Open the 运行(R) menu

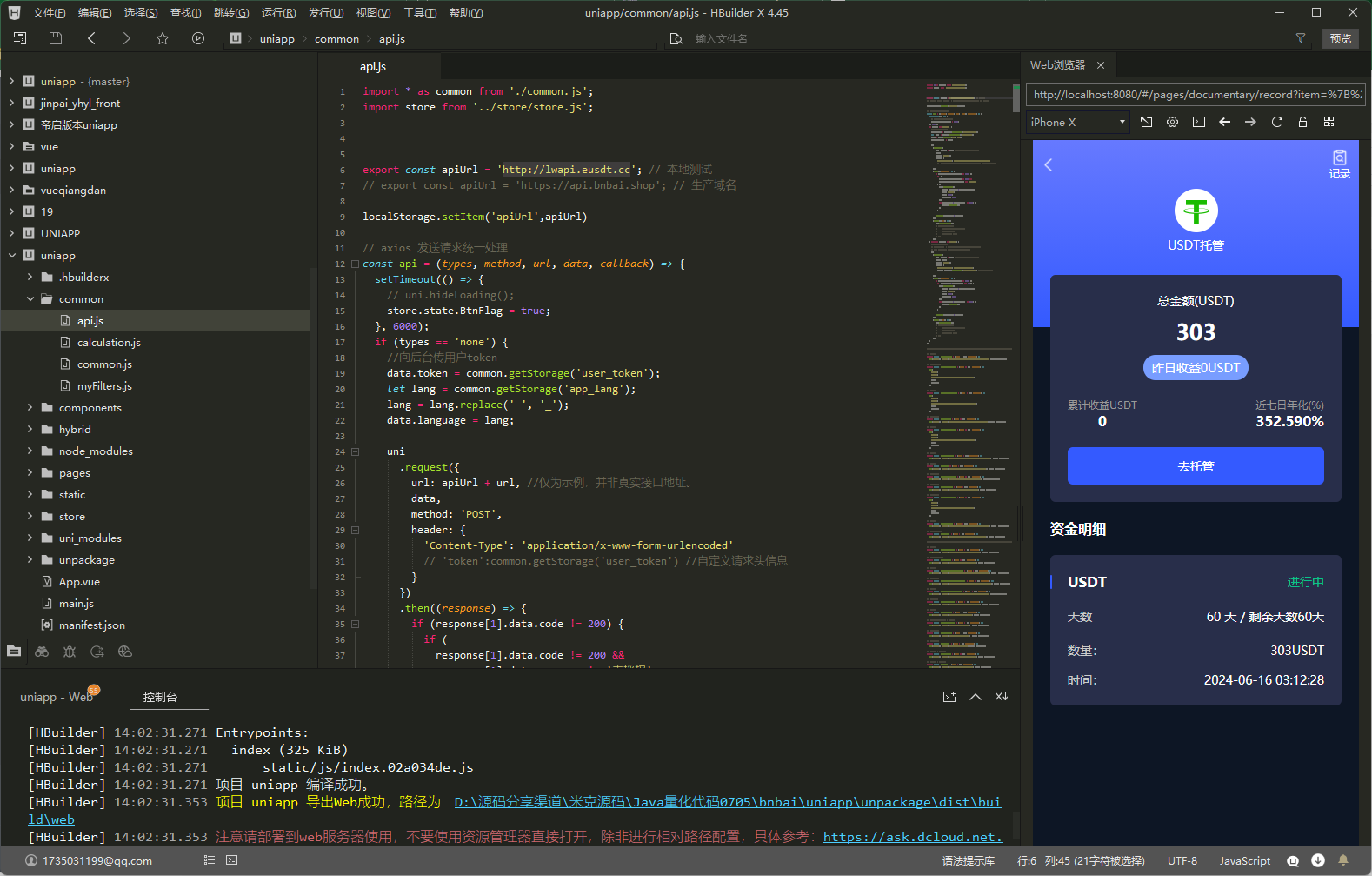click(278, 12)
